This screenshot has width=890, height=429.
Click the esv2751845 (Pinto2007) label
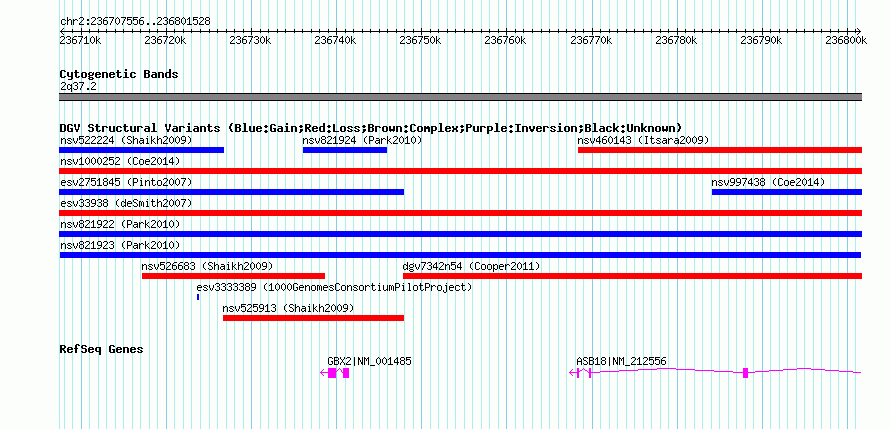tap(126, 182)
